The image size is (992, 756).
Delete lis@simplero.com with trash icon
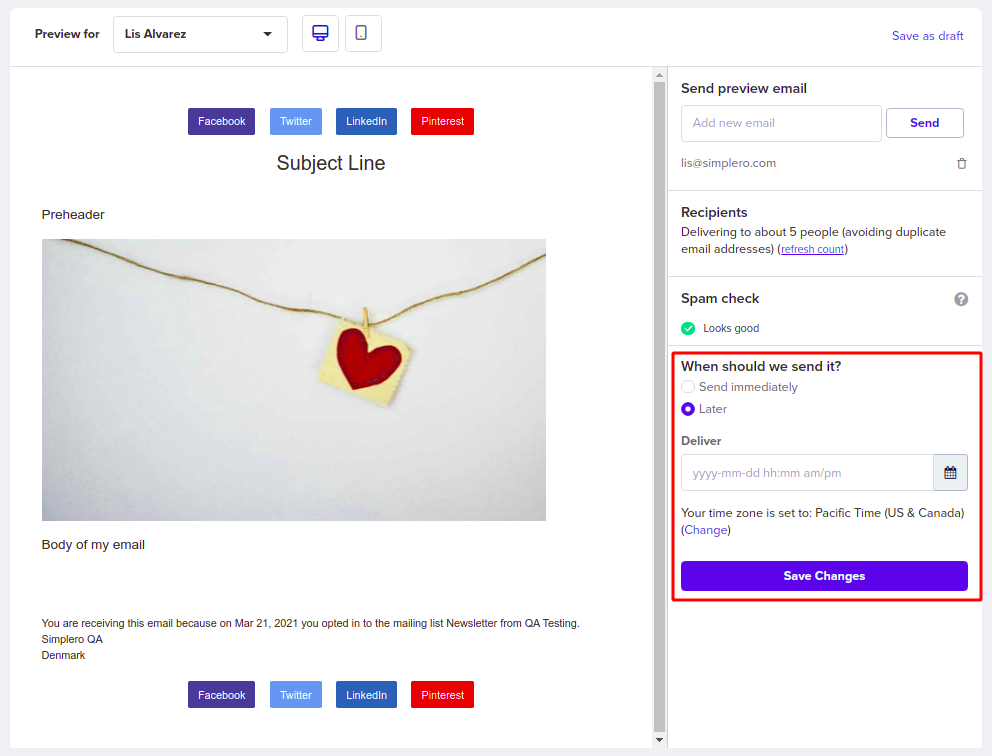[961, 163]
